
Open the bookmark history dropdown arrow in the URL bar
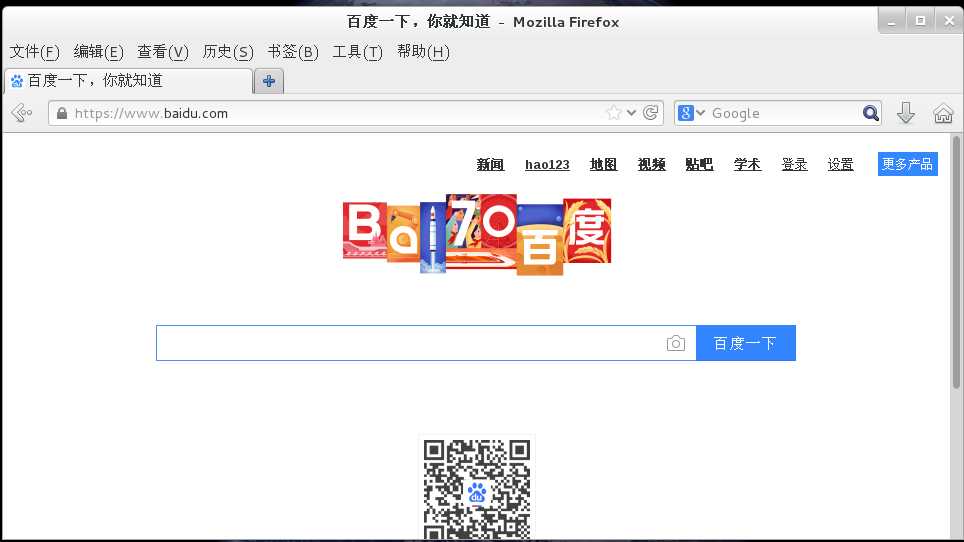click(x=631, y=113)
